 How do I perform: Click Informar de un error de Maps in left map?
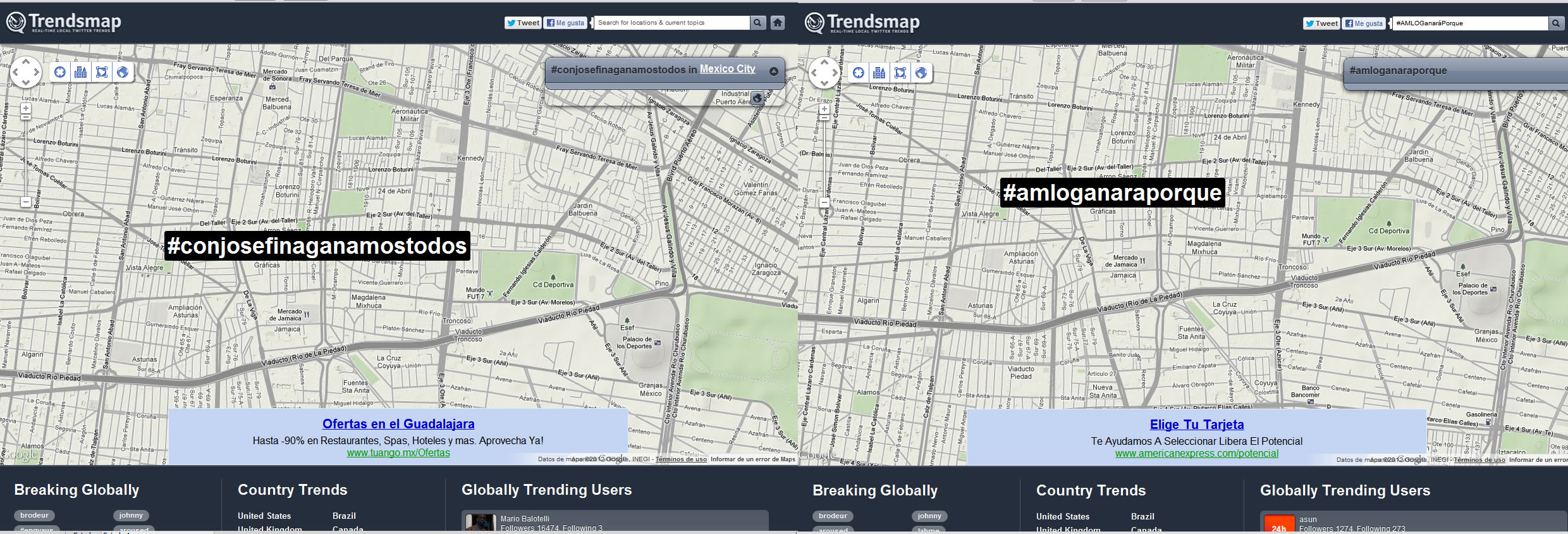point(753,459)
